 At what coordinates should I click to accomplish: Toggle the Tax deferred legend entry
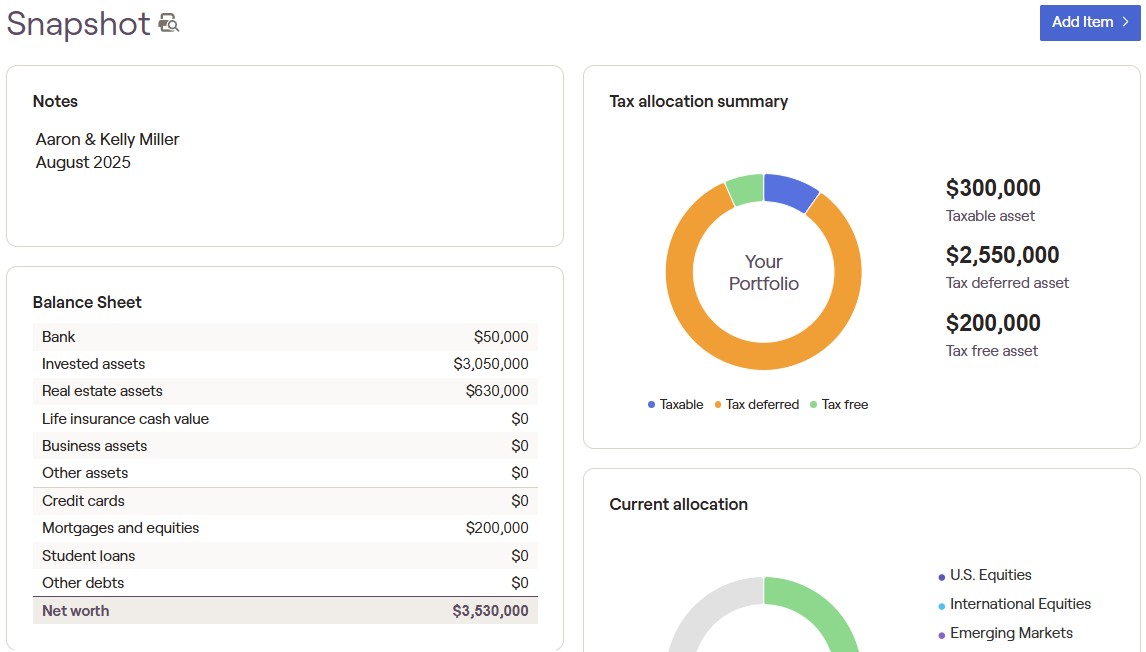point(756,405)
